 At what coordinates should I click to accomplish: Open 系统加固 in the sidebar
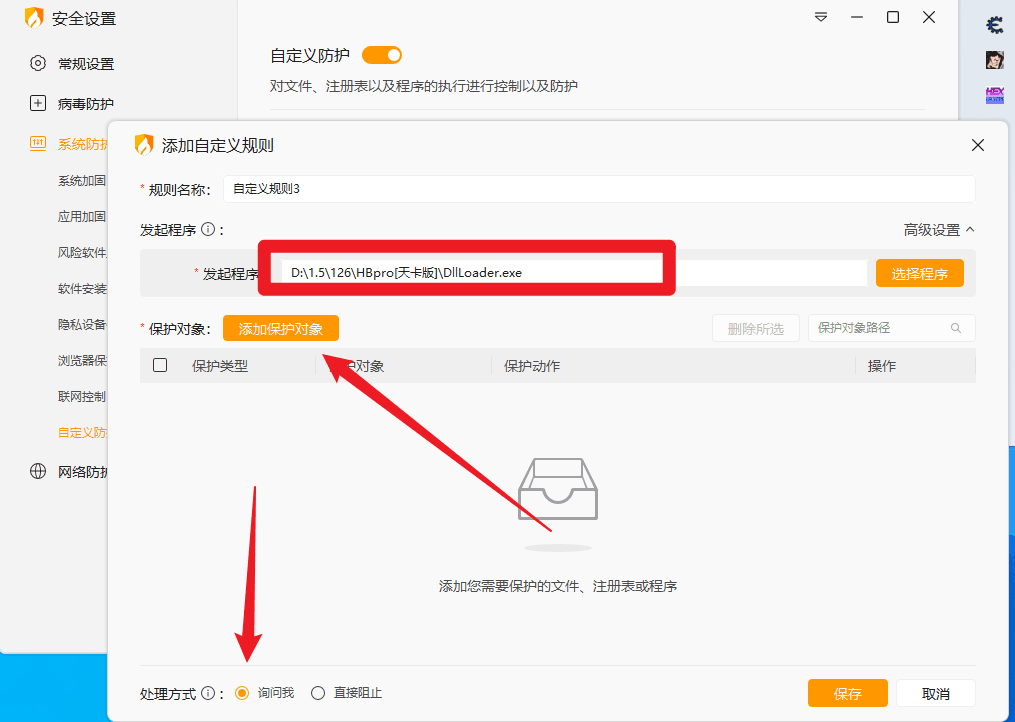[x=82, y=181]
